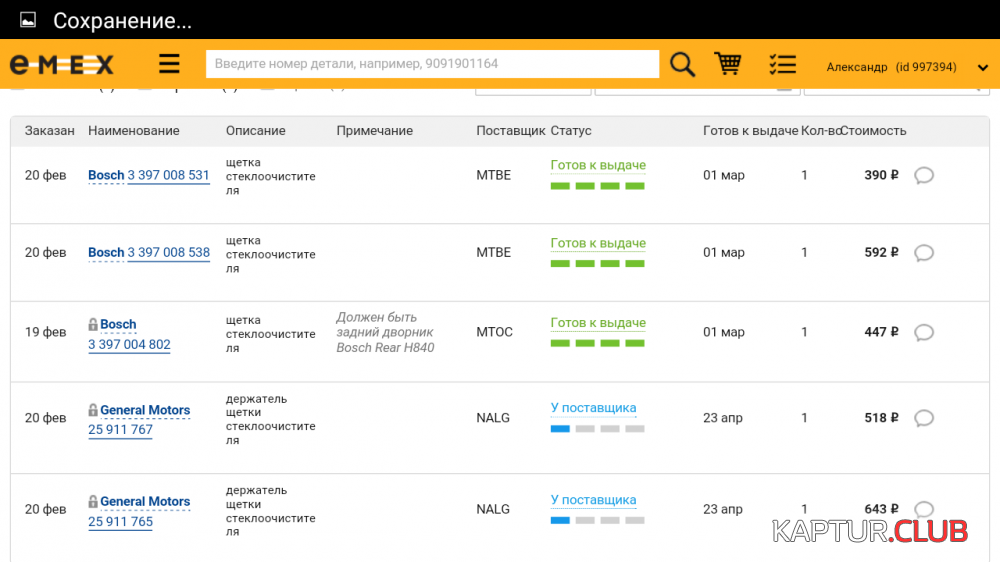Open part number 3 397 008 538
Viewport: 1000px width, 562px height.
pyautogui.click(x=168, y=253)
